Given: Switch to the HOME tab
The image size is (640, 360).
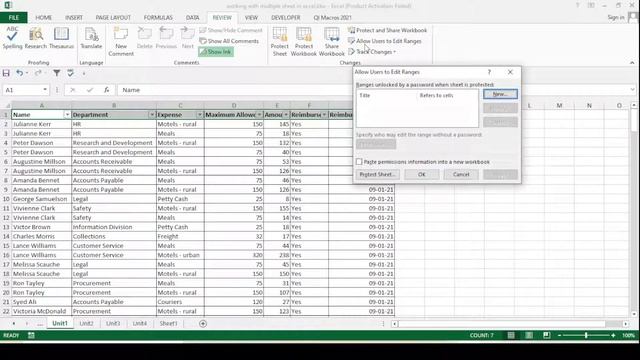Looking at the screenshot, I should click(43, 18).
